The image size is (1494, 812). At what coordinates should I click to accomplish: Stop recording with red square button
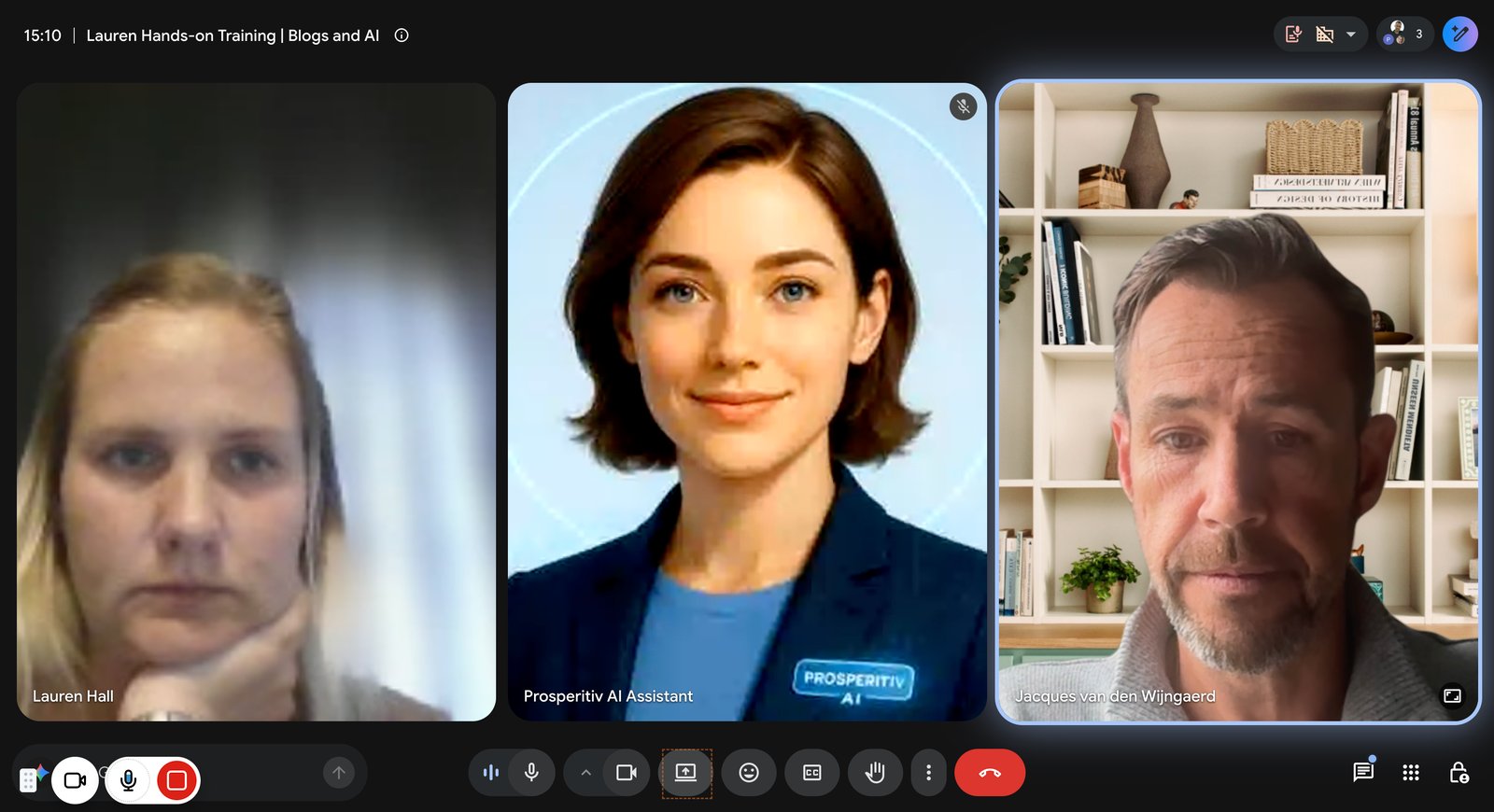pos(176,780)
